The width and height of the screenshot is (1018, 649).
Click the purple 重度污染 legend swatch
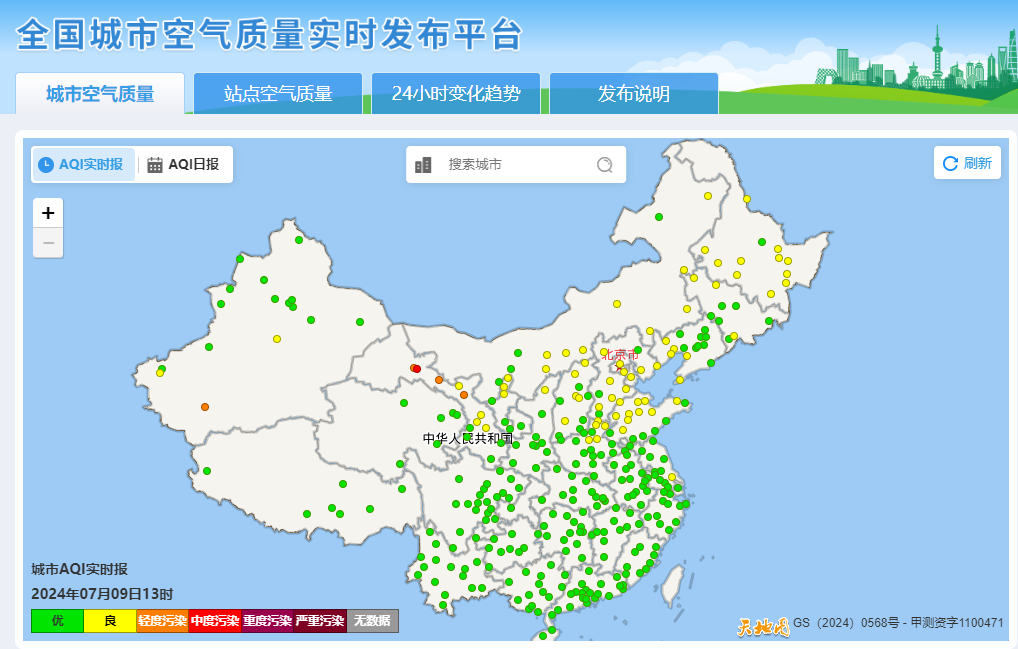coord(267,621)
